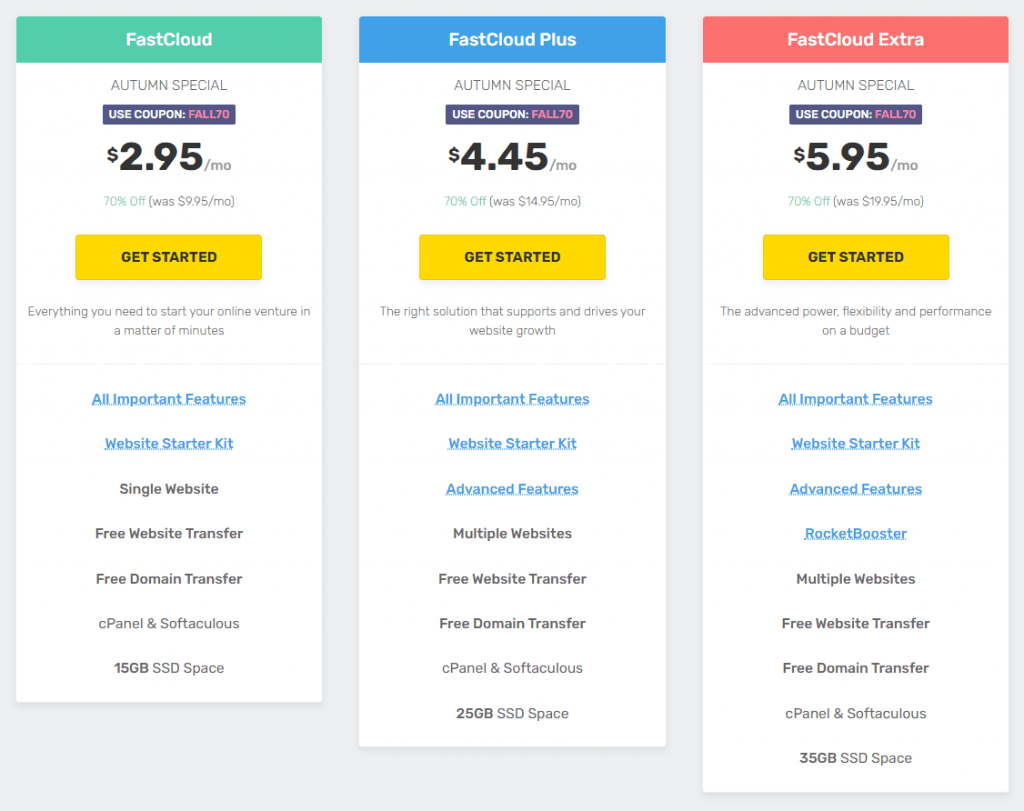Select the FastCloud Extra plan header
The image size is (1024, 811).
855,39
